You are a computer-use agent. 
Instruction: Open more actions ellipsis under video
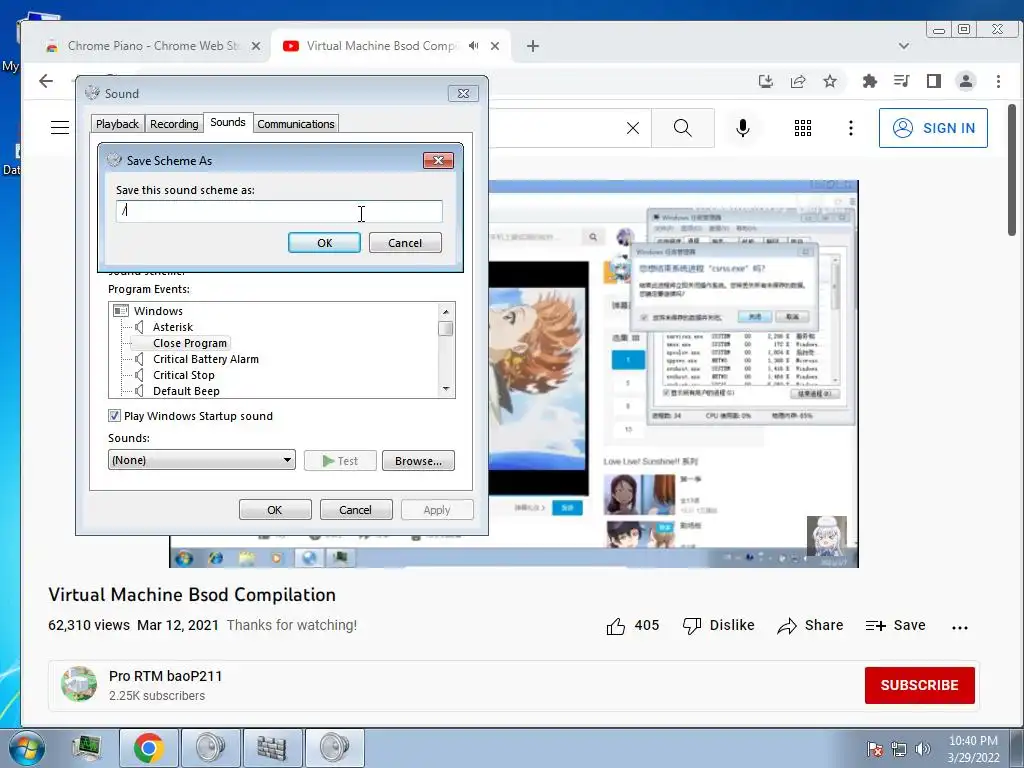[959, 628]
